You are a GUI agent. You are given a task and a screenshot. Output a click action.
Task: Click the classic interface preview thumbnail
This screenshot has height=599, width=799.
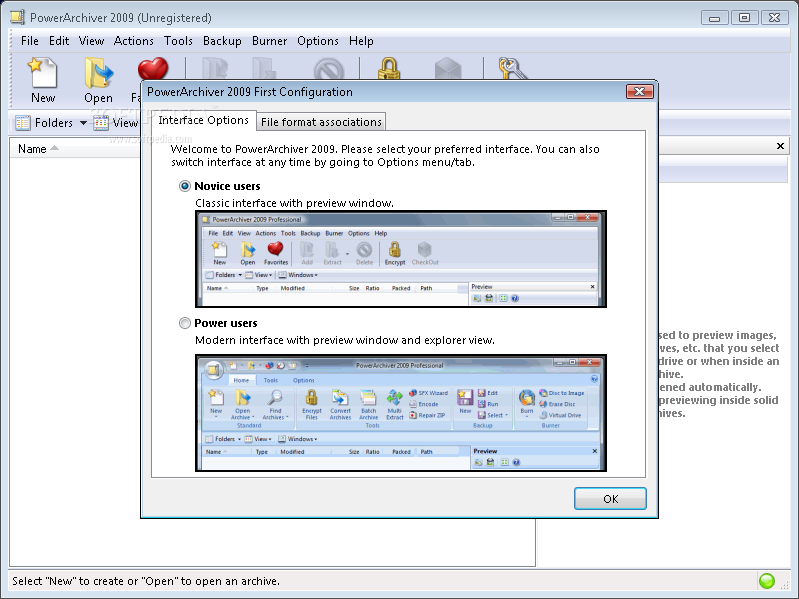(401, 259)
